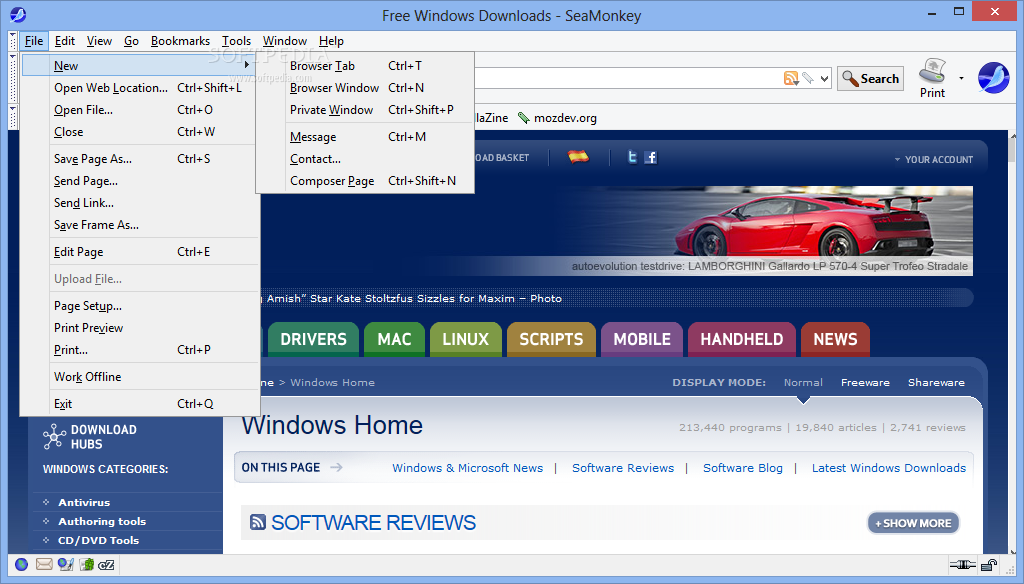Toggle Work Offline in File menu
The width and height of the screenshot is (1024, 584).
(x=140, y=377)
